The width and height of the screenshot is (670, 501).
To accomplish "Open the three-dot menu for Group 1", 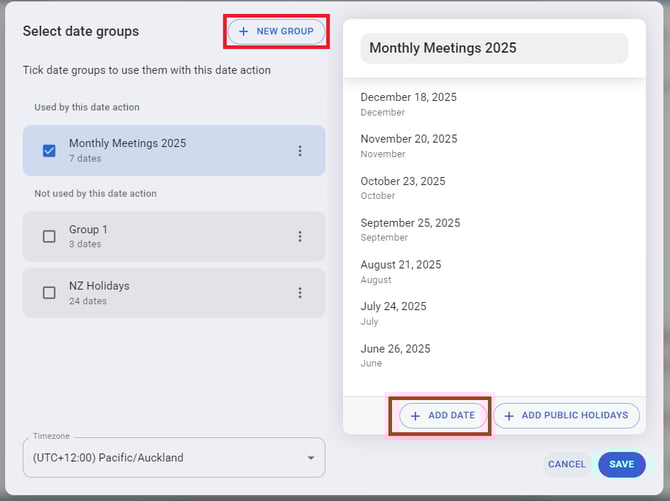I will [x=300, y=237].
